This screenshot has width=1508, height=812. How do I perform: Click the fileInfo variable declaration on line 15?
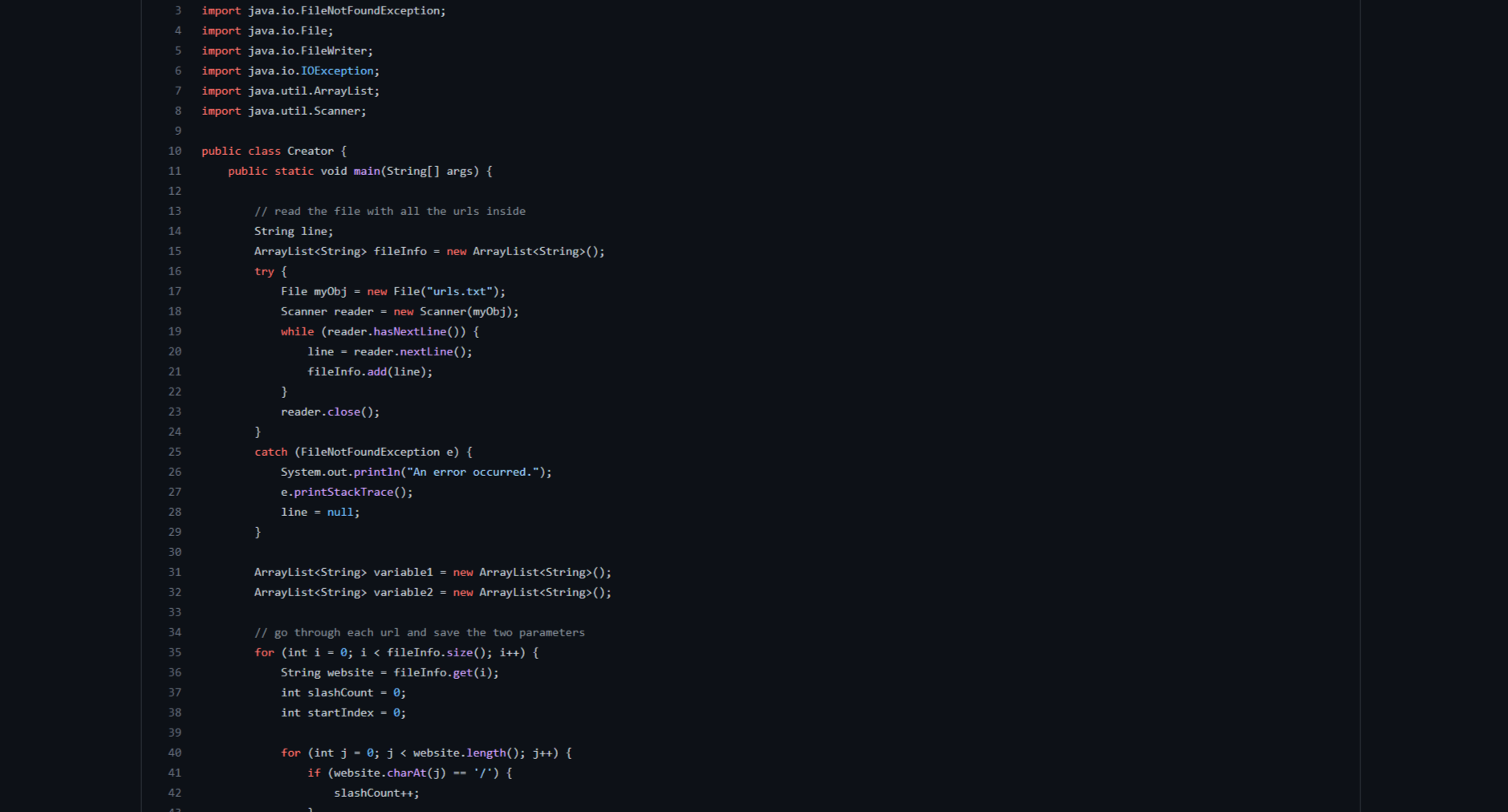(x=429, y=251)
